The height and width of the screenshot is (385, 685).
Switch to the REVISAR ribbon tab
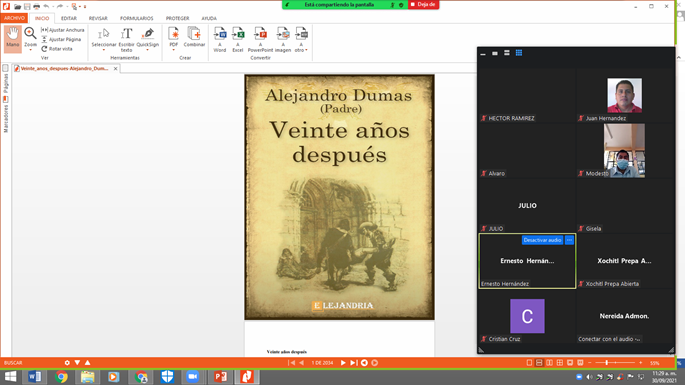[98, 18]
